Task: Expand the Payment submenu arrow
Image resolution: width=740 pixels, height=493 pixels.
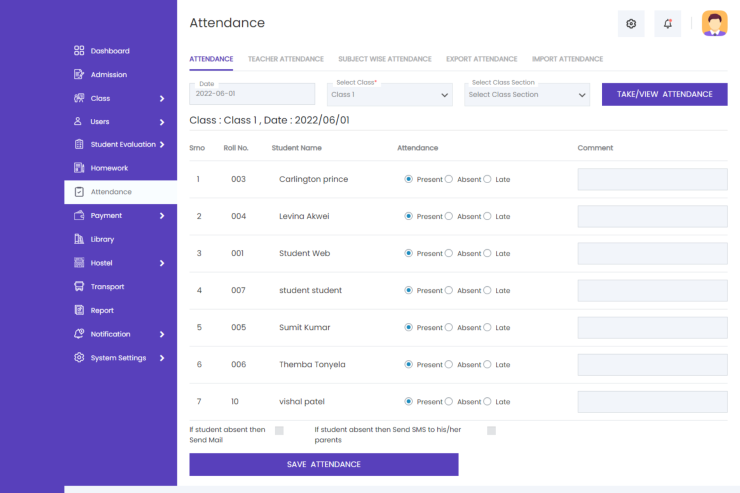Action: (162, 216)
